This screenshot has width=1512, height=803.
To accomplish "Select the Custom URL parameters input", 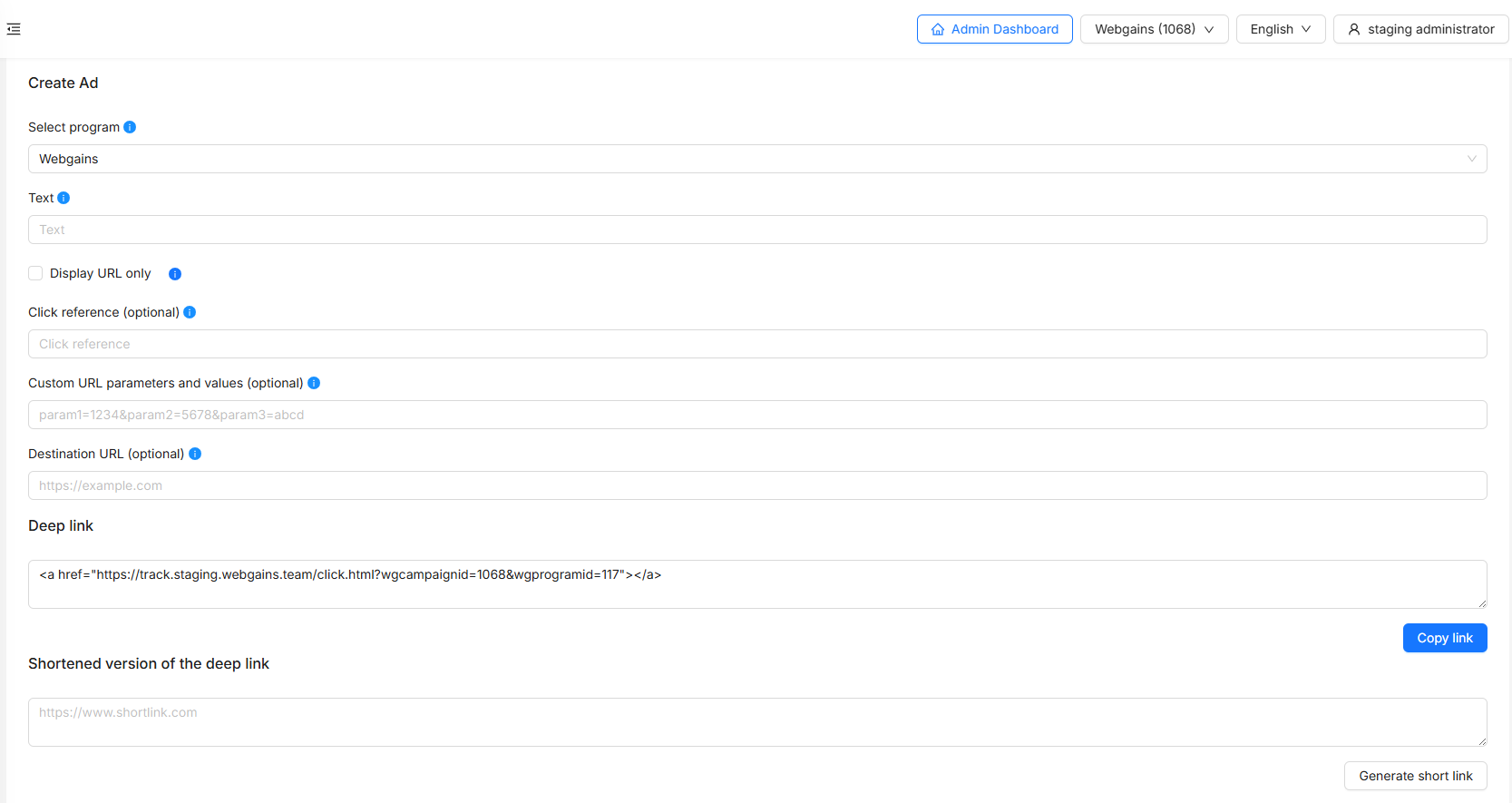I will pos(756,415).
